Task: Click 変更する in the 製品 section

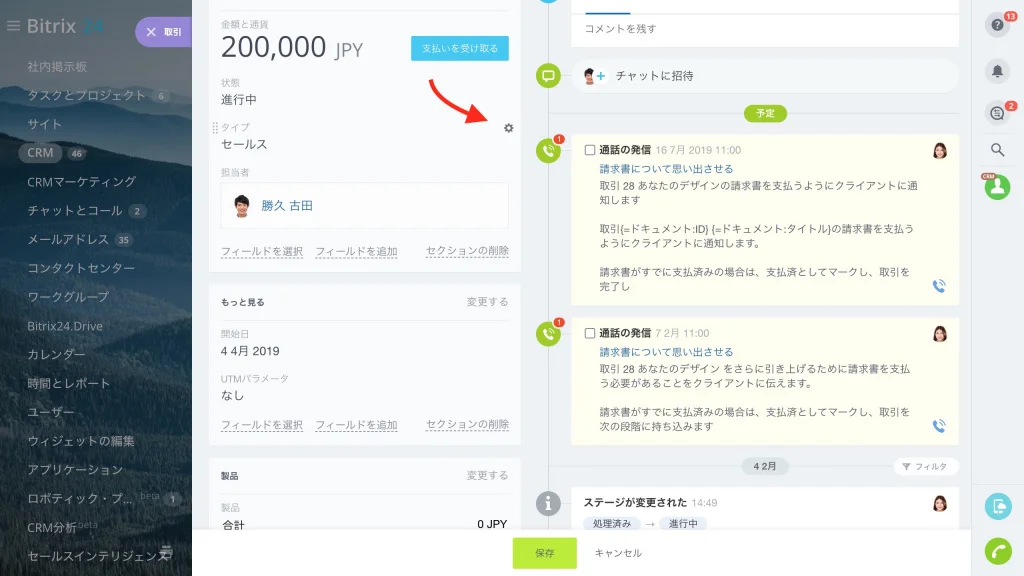Action: tap(487, 475)
